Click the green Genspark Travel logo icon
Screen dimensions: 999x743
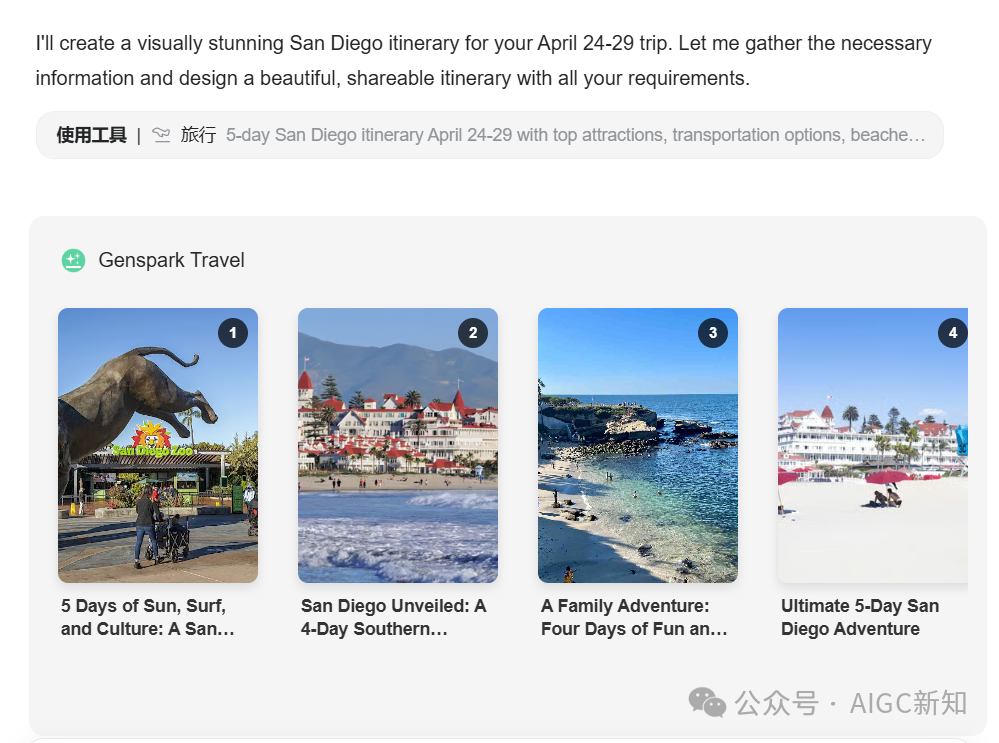coord(73,260)
